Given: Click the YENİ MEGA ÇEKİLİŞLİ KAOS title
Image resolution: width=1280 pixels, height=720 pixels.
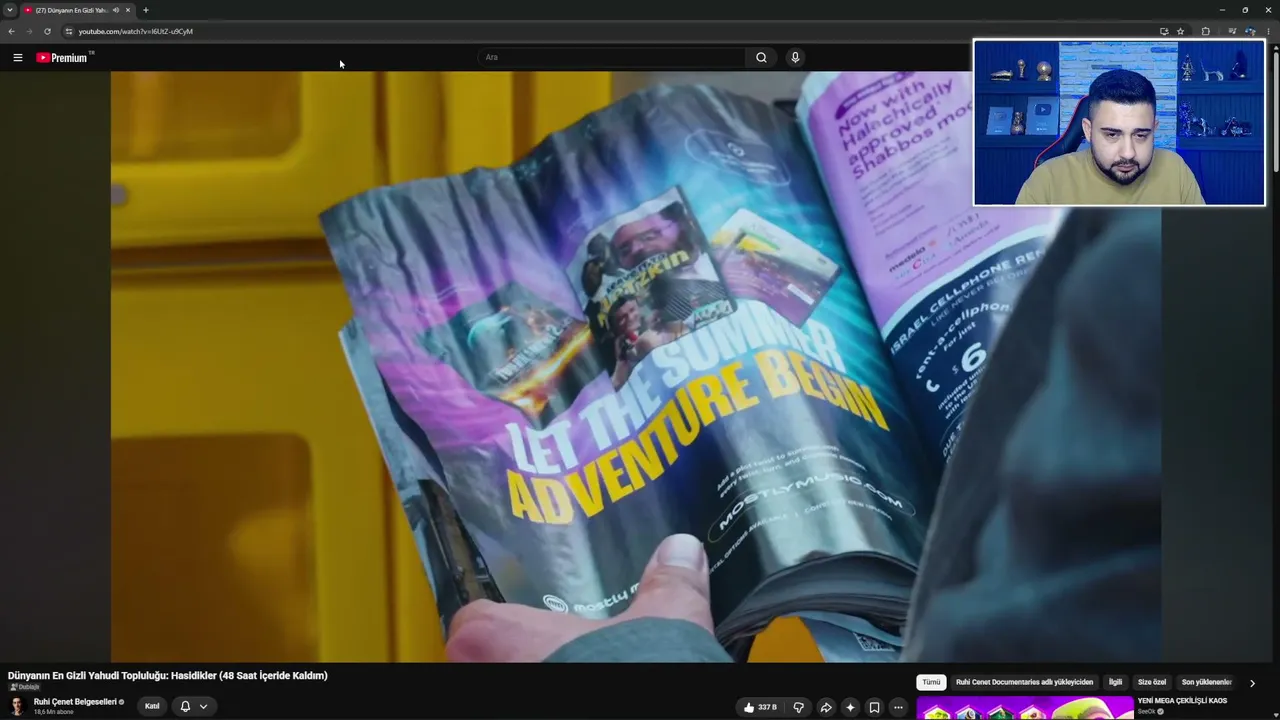Looking at the screenshot, I should point(1182,701).
